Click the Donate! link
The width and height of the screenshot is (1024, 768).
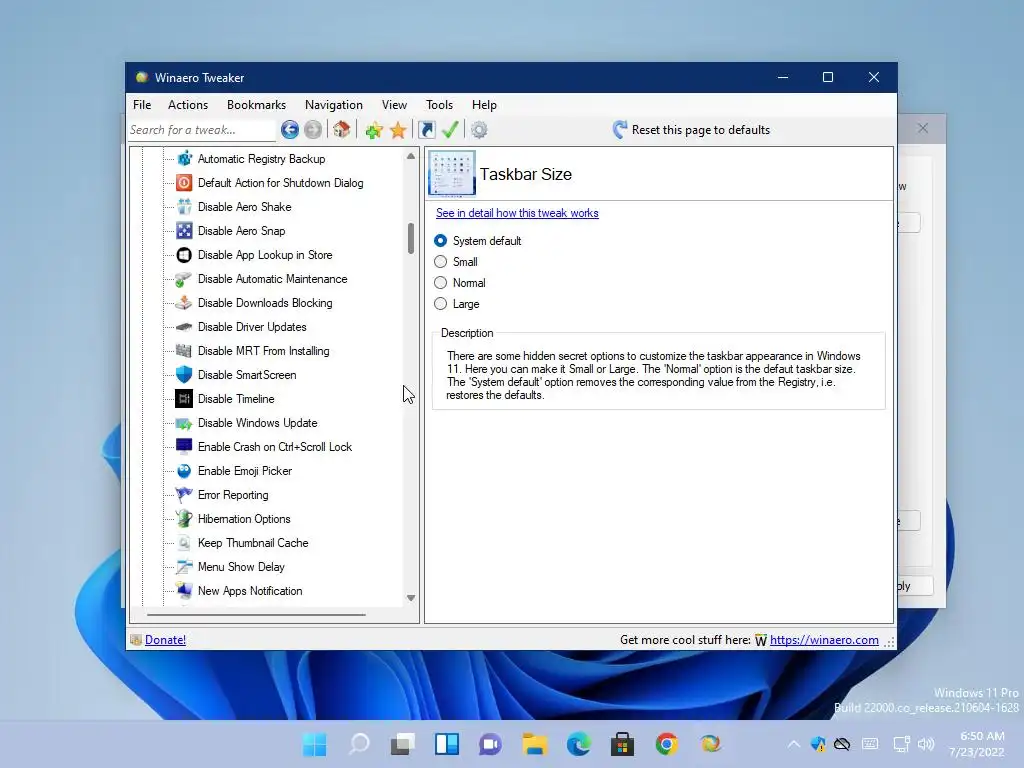[165, 640]
